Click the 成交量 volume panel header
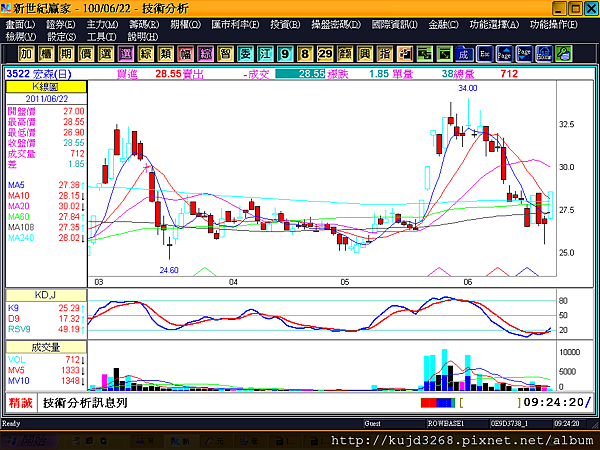The width and height of the screenshot is (600, 450). point(46,347)
